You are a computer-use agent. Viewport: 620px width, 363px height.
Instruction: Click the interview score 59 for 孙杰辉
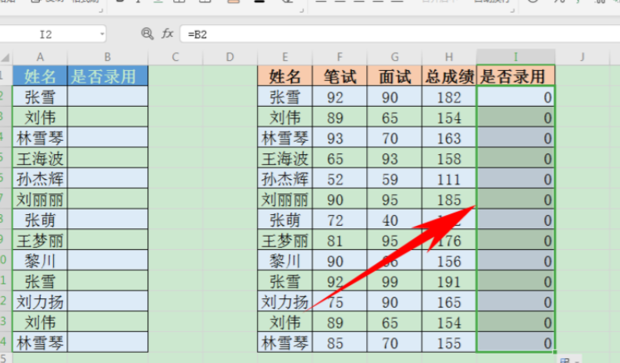pos(394,179)
